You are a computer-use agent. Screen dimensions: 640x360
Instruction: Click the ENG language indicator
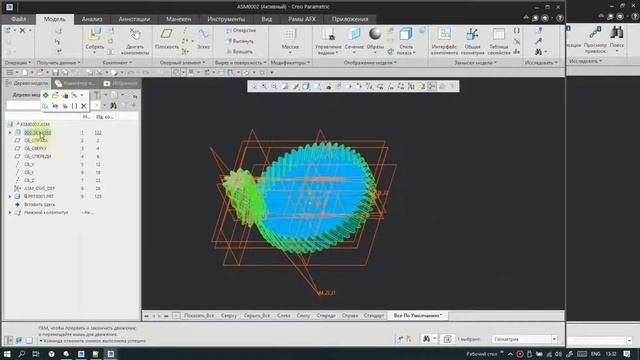[x=596, y=354]
